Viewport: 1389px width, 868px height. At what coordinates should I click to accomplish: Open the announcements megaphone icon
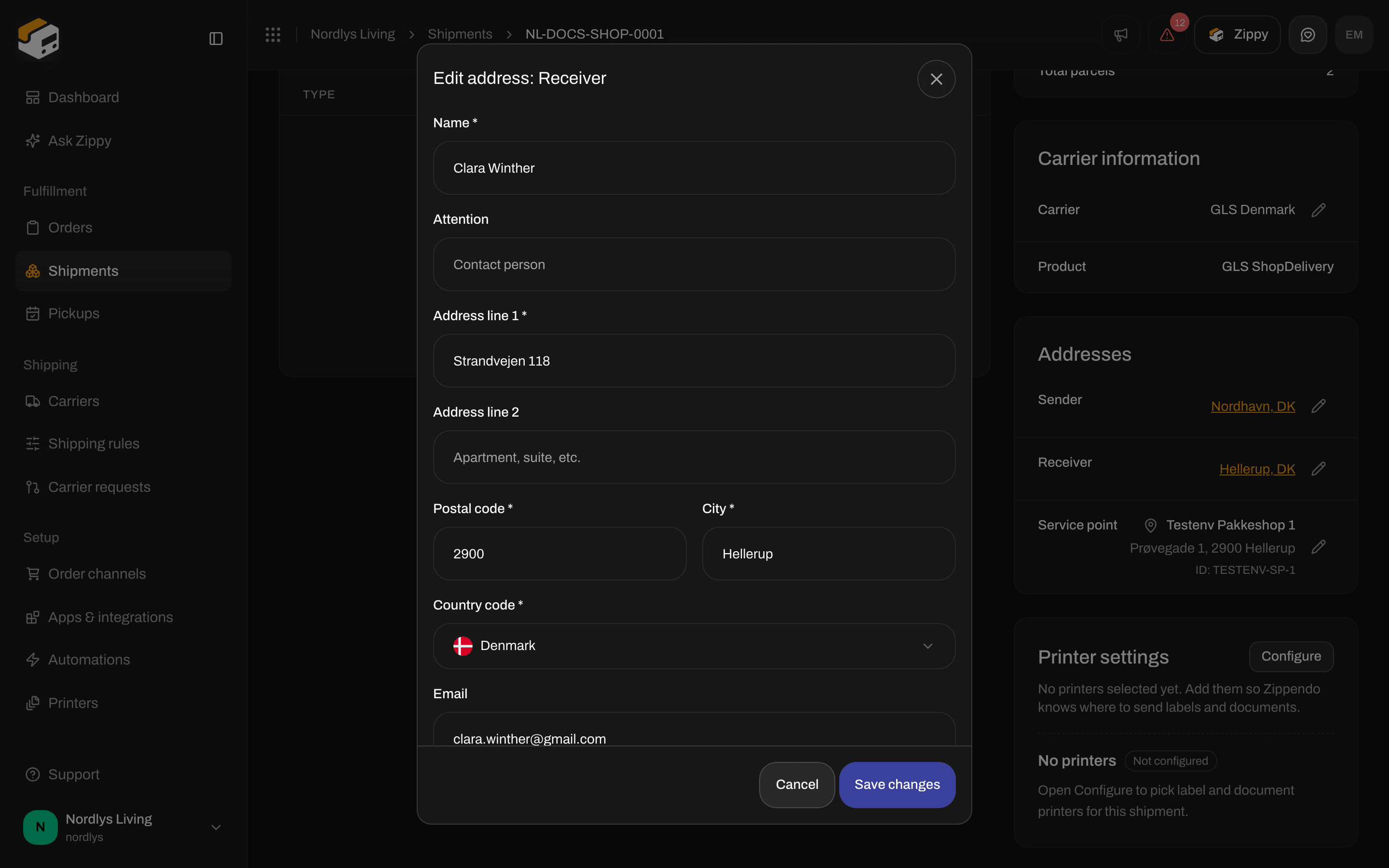click(x=1120, y=34)
